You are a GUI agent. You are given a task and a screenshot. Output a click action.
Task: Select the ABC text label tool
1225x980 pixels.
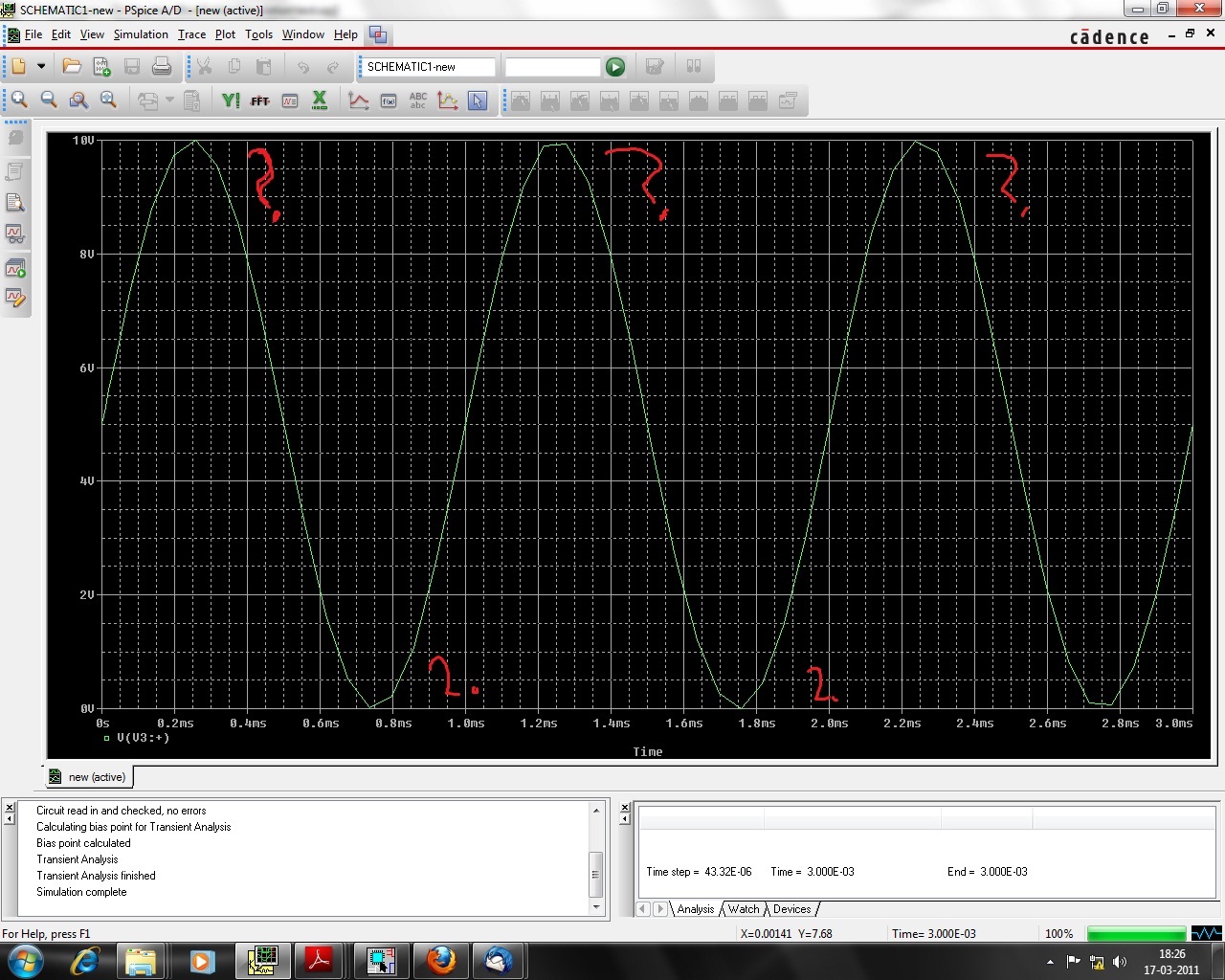point(418,100)
